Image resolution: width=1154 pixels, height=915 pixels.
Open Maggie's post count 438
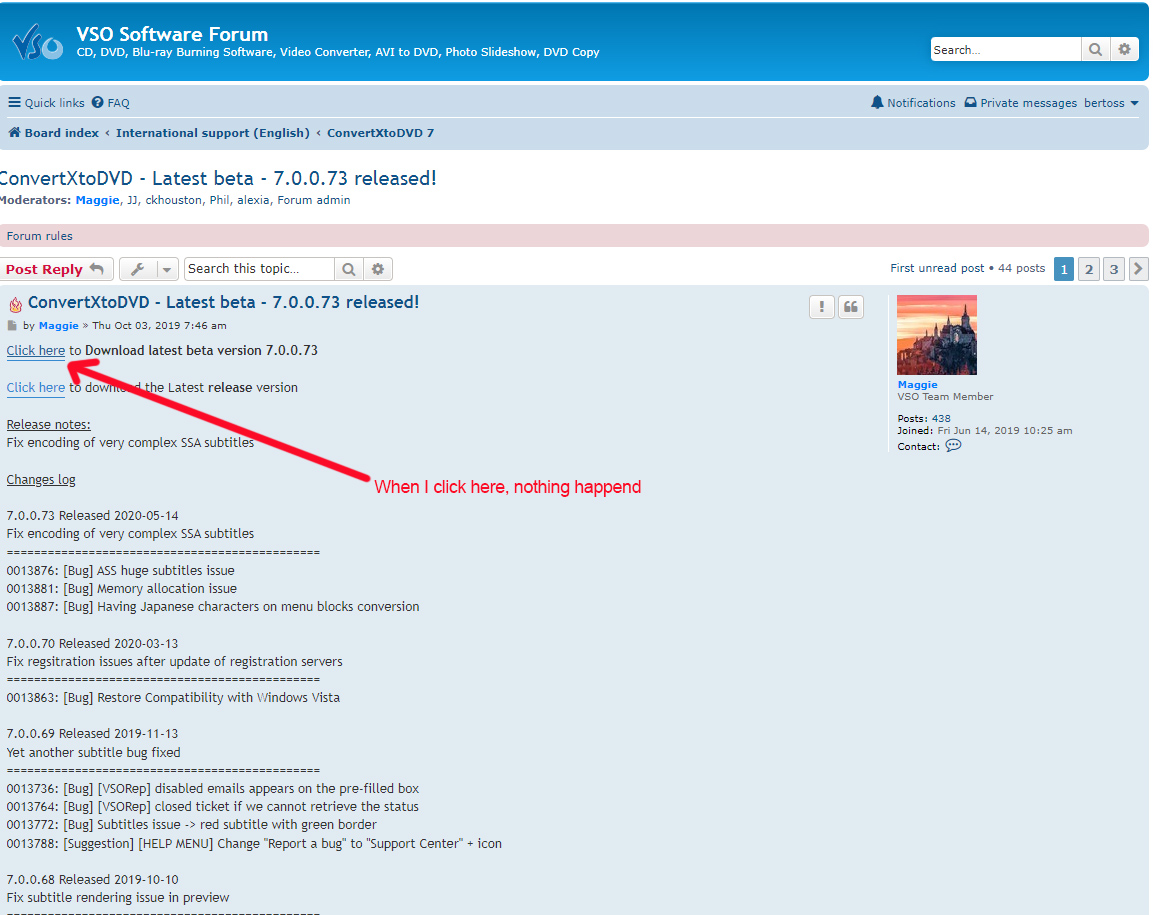pos(941,419)
